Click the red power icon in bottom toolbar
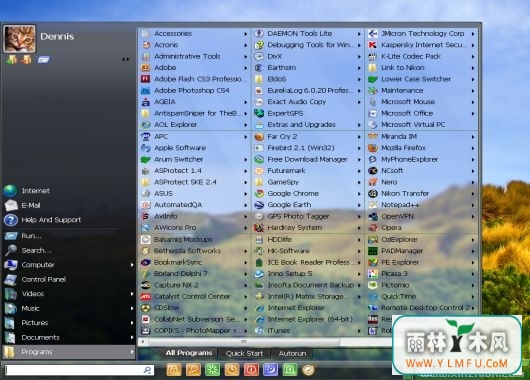This screenshot has height=380, width=530. point(251,370)
